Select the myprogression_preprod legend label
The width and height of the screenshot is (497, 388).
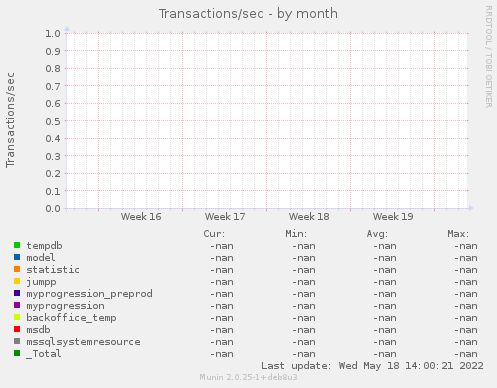[x=89, y=294]
